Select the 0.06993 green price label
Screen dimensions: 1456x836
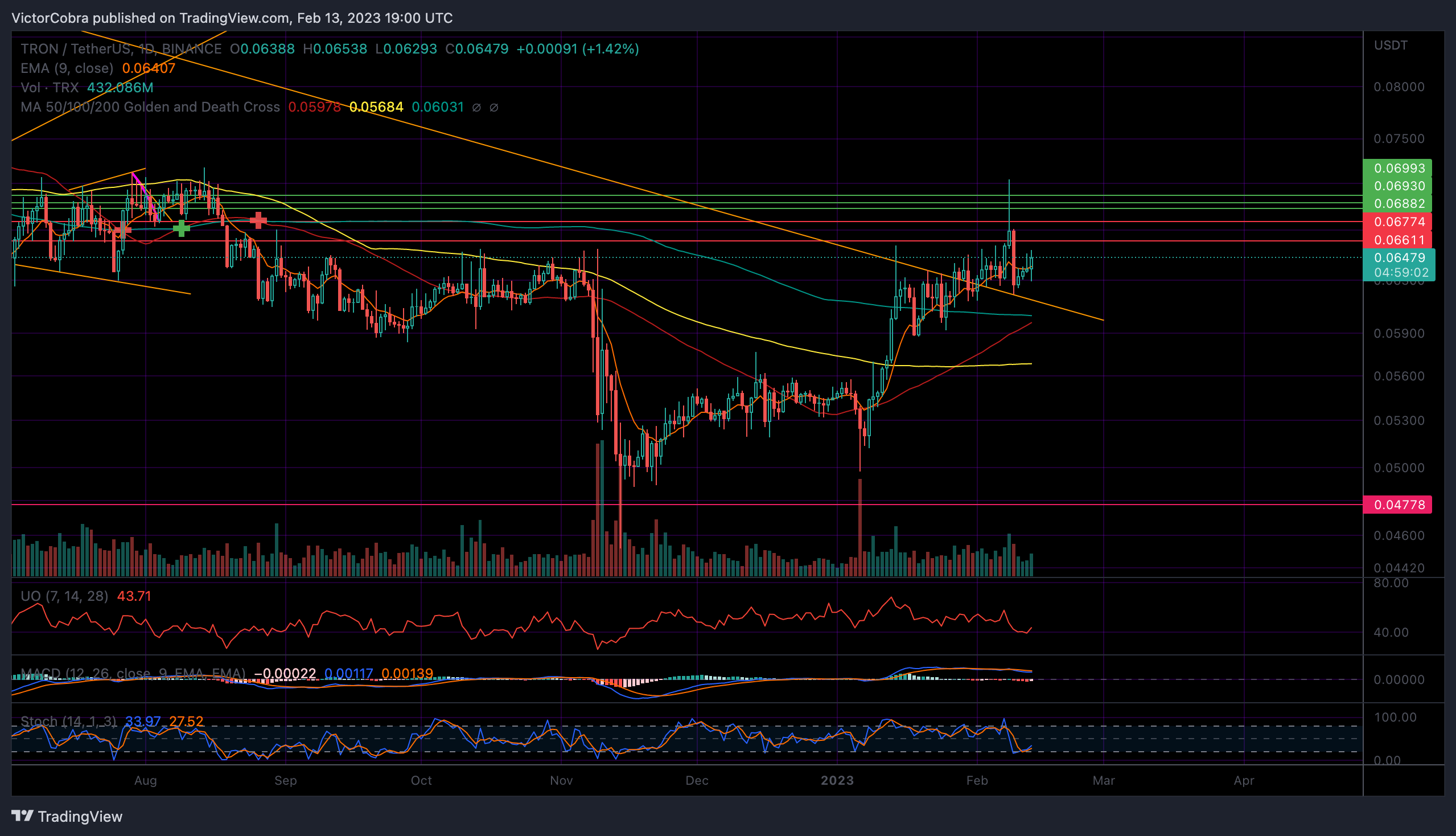pos(1397,168)
